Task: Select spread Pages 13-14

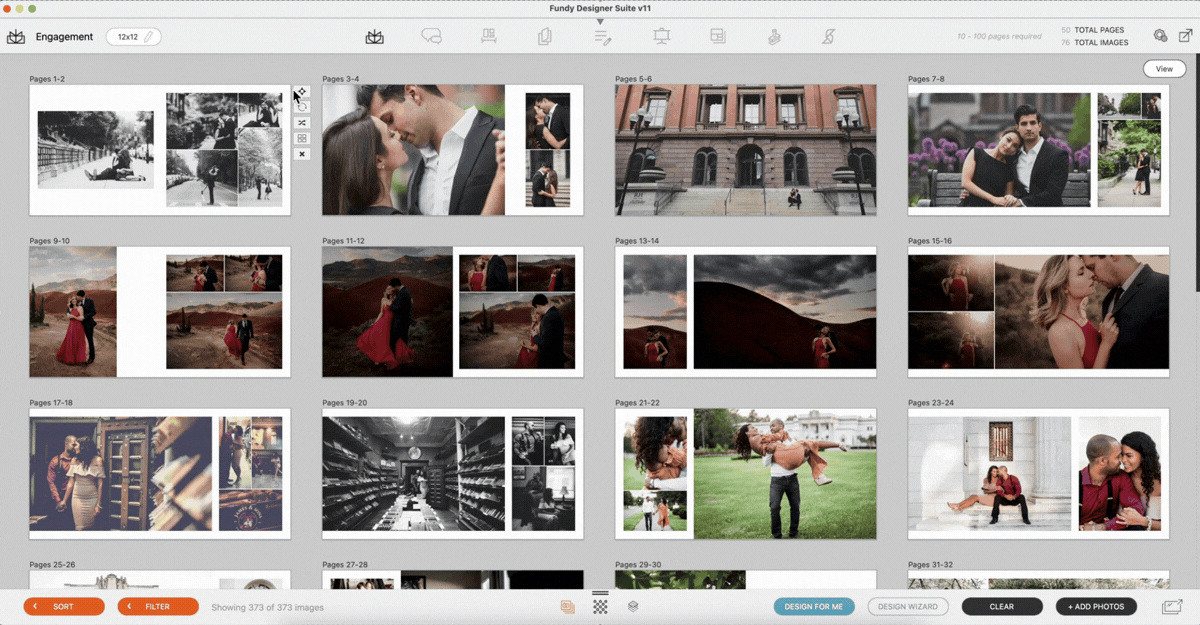Action: pyautogui.click(x=746, y=312)
